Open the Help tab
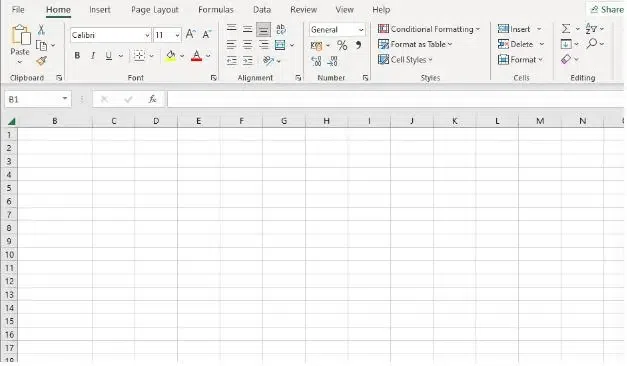This screenshot has width=627, height=366. 381,10
